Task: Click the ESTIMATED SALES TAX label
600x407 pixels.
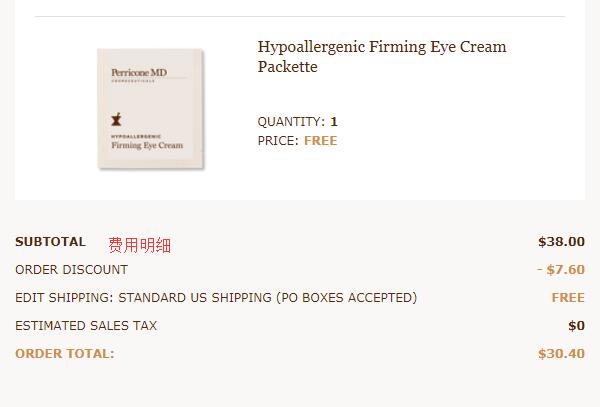Action: click(86, 326)
